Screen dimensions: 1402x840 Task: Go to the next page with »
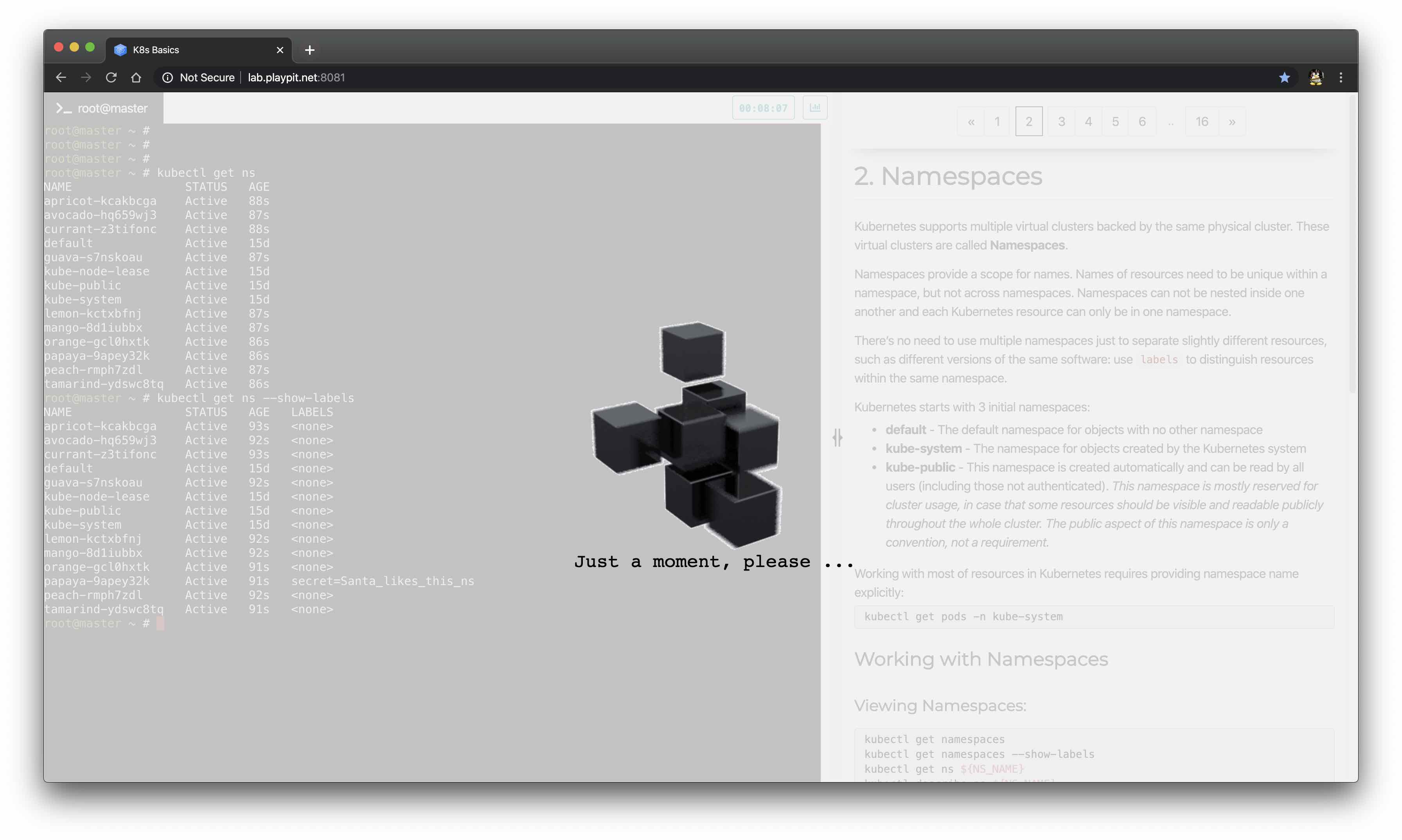[1231, 122]
